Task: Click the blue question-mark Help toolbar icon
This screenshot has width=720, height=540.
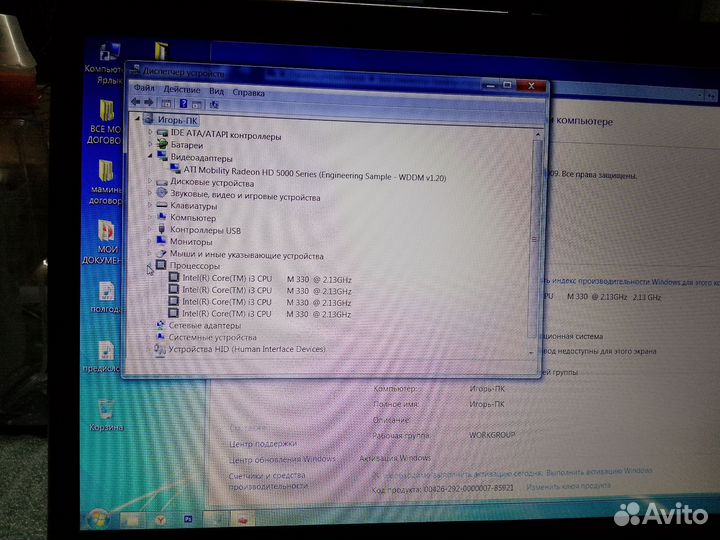Action: 183,104
